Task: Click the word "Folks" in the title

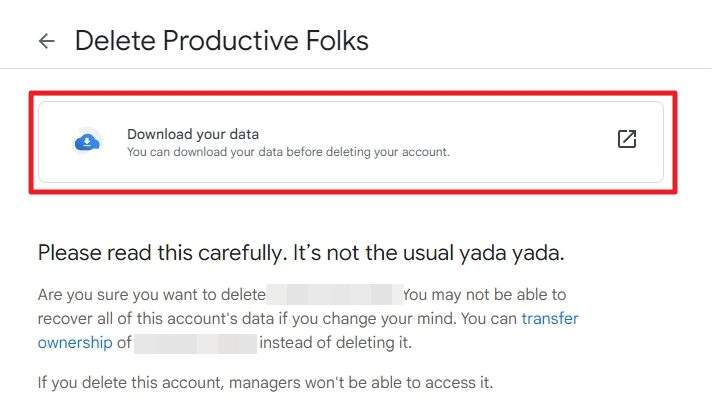Action: click(337, 40)
